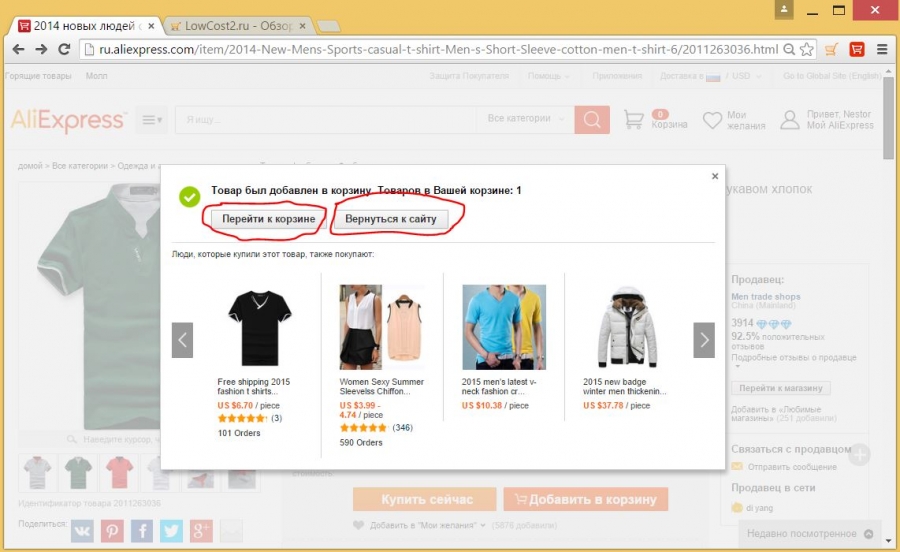Share product on VK
Screen dimensions: 900x552
82,531
